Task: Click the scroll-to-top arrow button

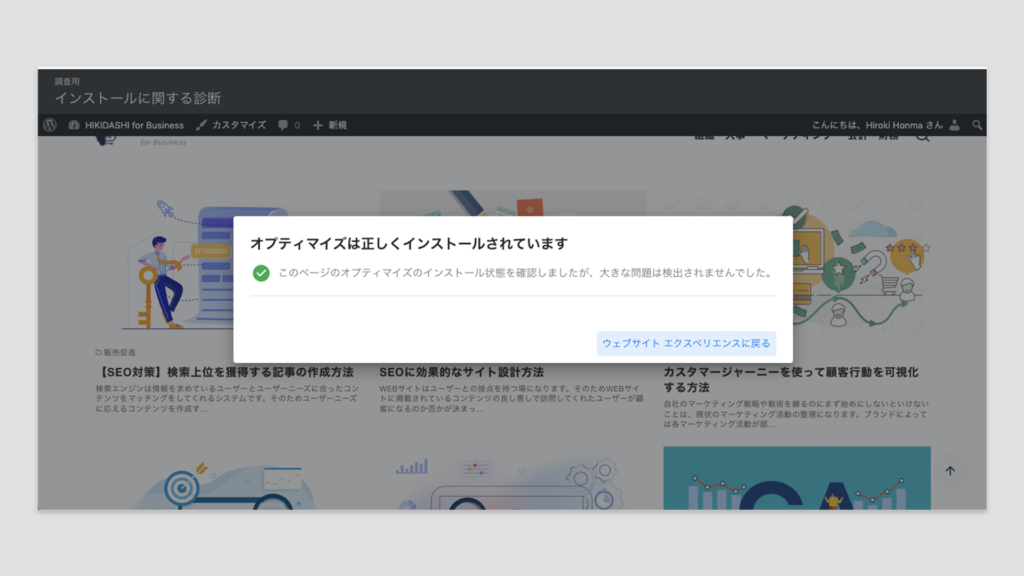Action: point(950,471)
